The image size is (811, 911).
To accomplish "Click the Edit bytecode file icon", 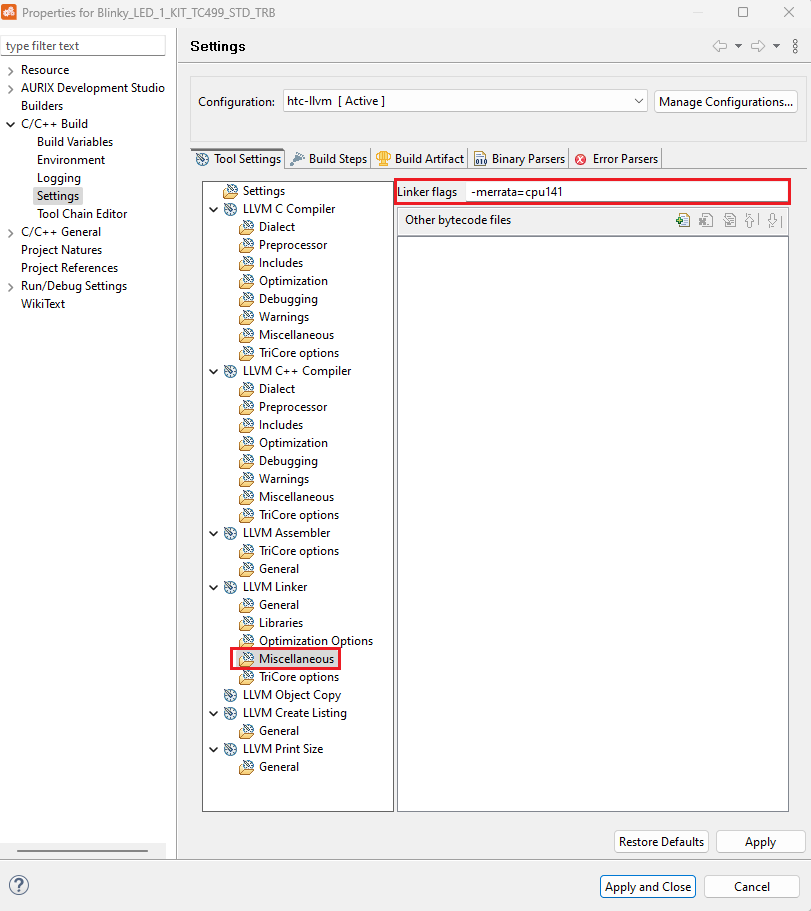I will [x=729, y=221].
